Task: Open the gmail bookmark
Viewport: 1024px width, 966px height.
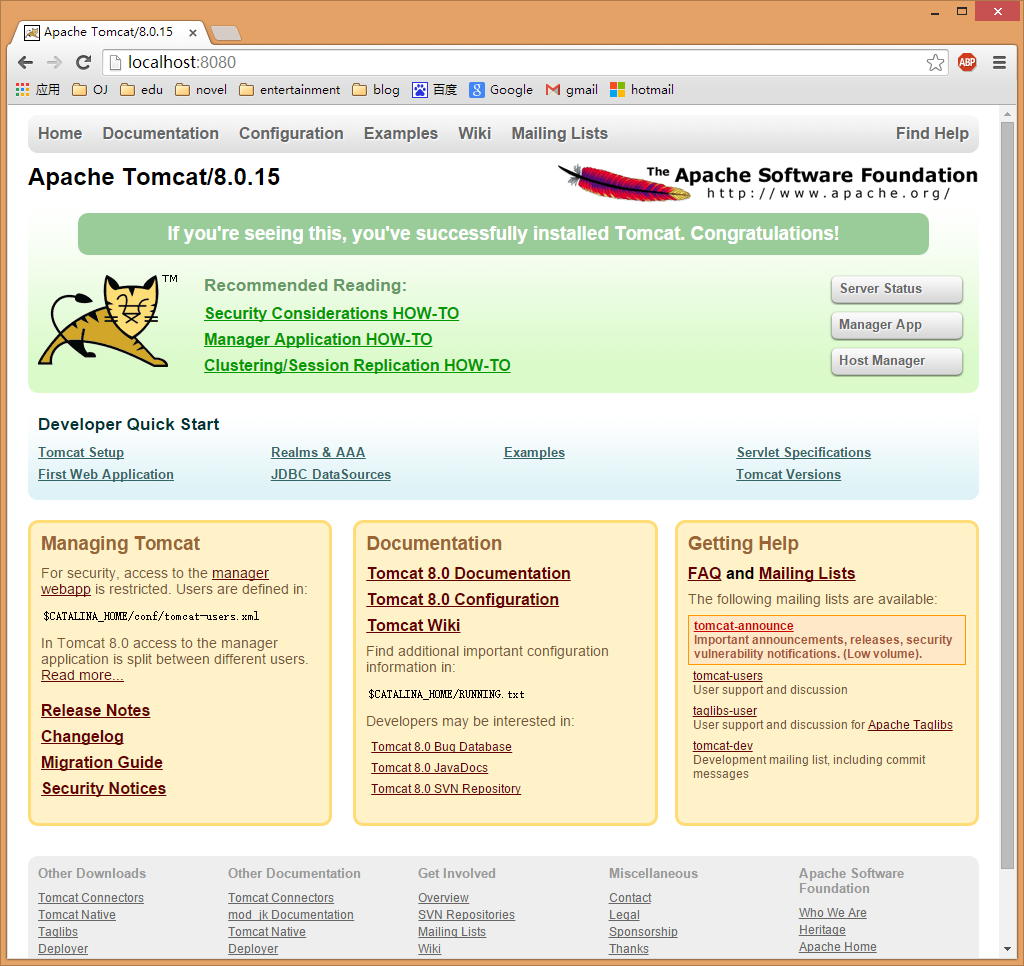Action: (x=571, y=89)
